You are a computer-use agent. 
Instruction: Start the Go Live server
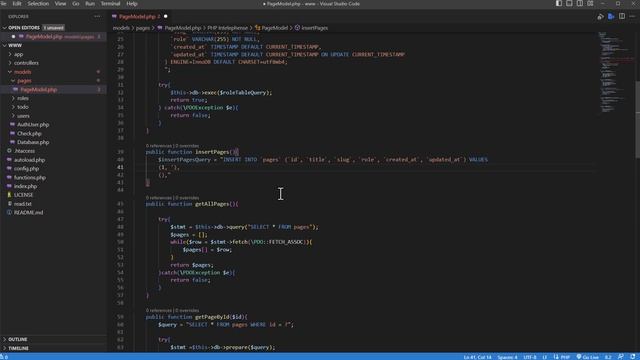(587, 357)
